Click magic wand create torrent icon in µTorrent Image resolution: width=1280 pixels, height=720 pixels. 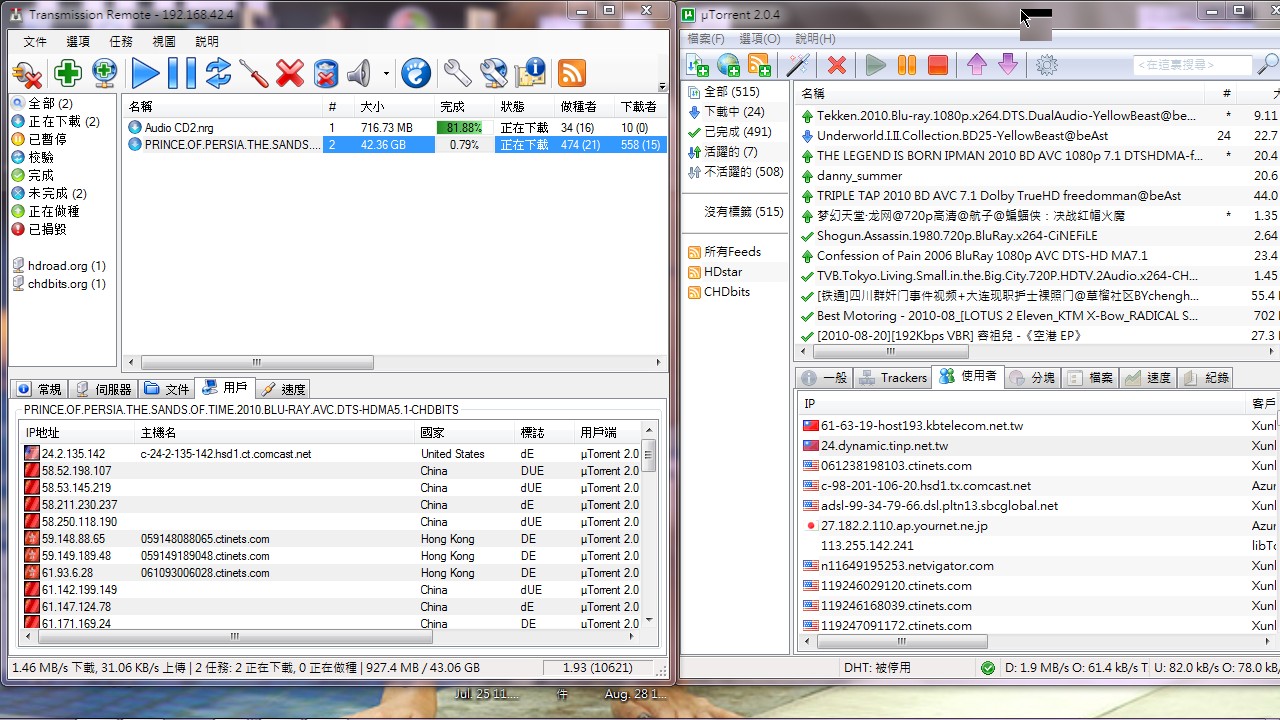pos(798,65)
